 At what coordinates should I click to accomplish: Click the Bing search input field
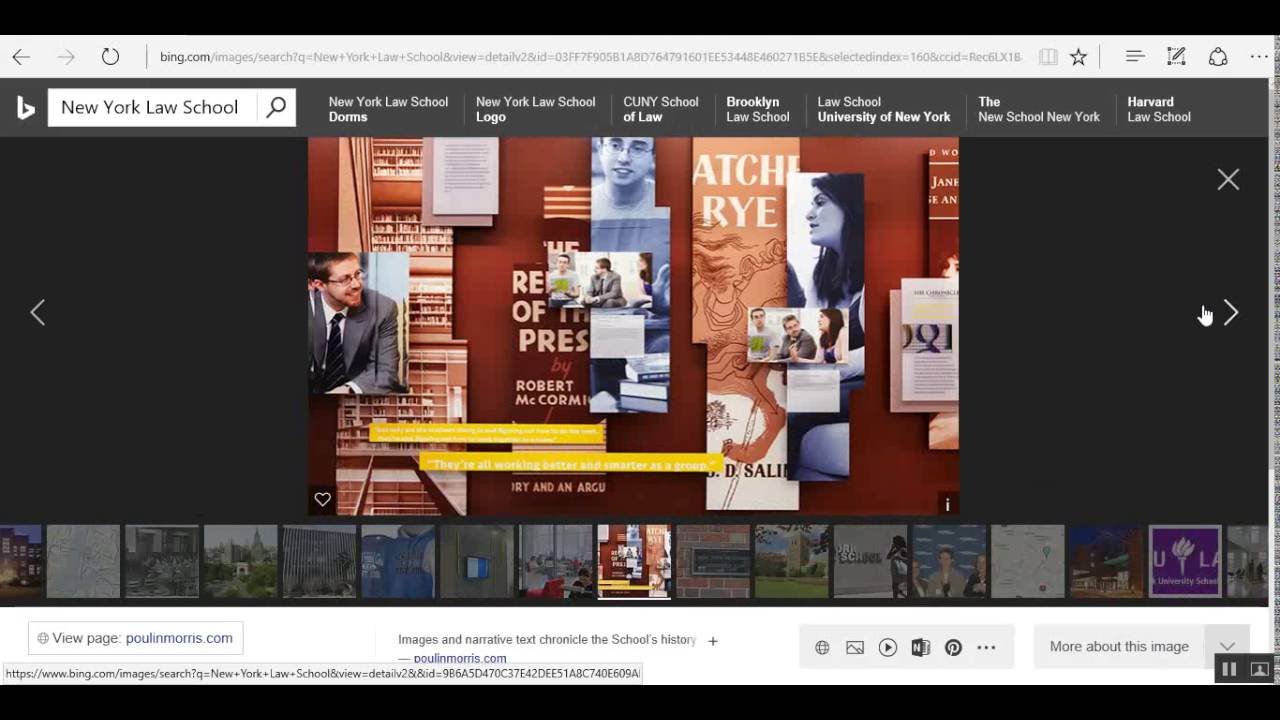click(153, 107)
